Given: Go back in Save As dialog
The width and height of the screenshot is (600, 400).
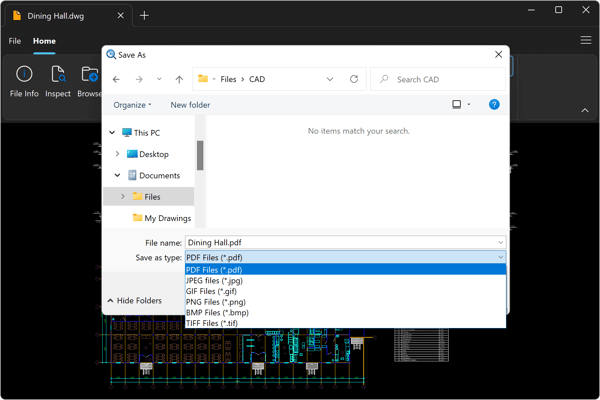Looking at the screenshot, I should (x=116, y=79).
